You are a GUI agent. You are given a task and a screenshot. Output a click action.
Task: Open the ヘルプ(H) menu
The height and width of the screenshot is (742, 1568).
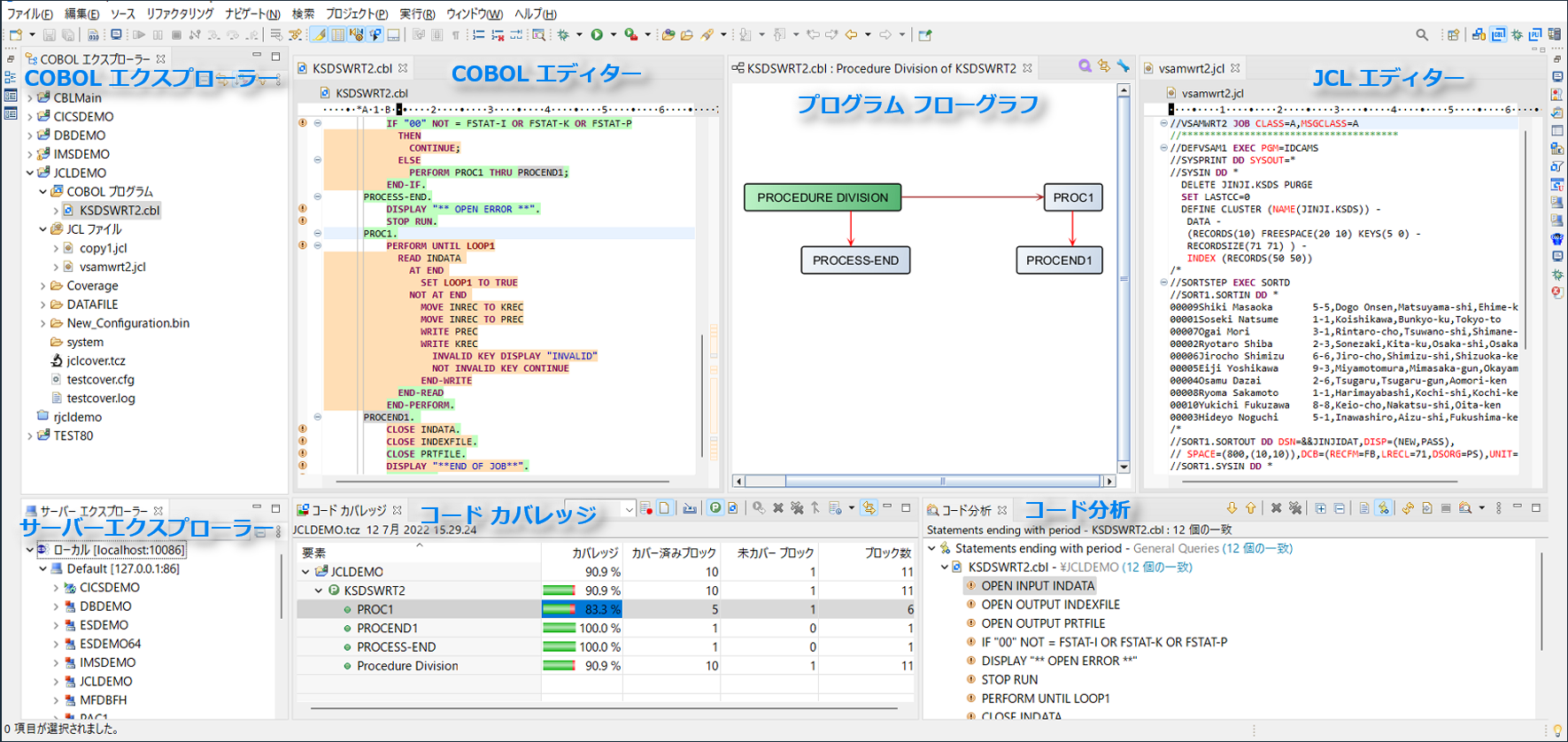point(536,13)
